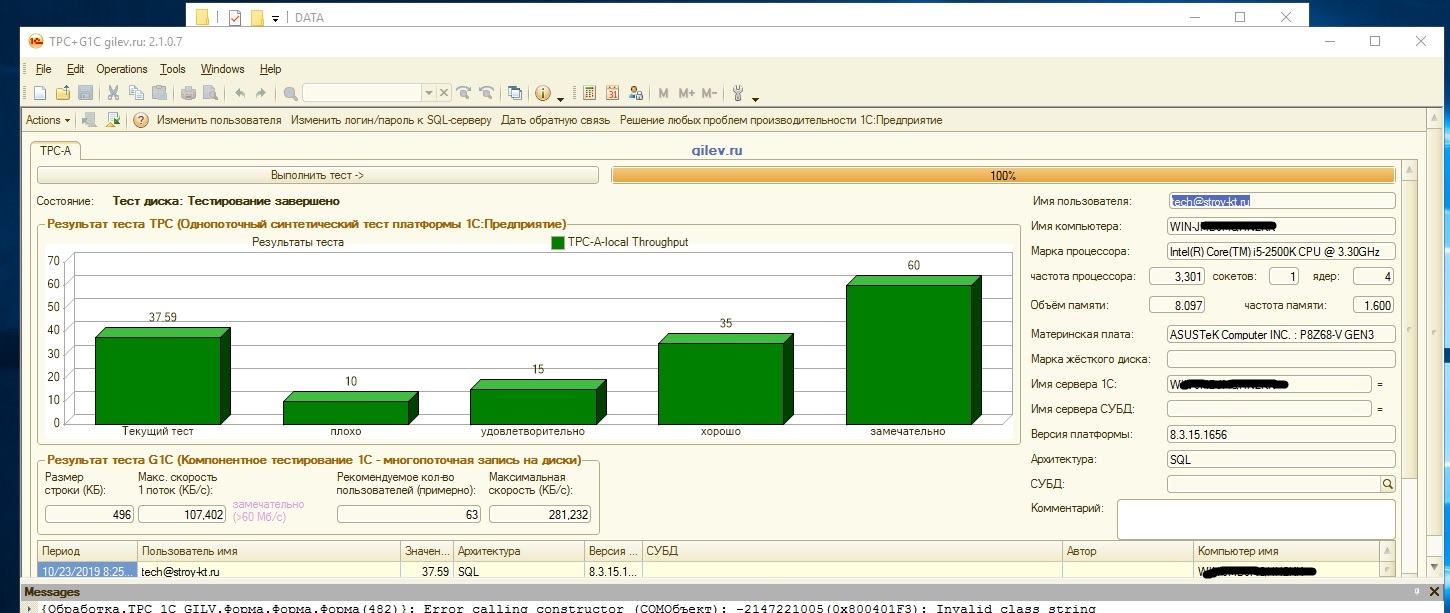
Task: Click the M- memory button
Action: 709,93
